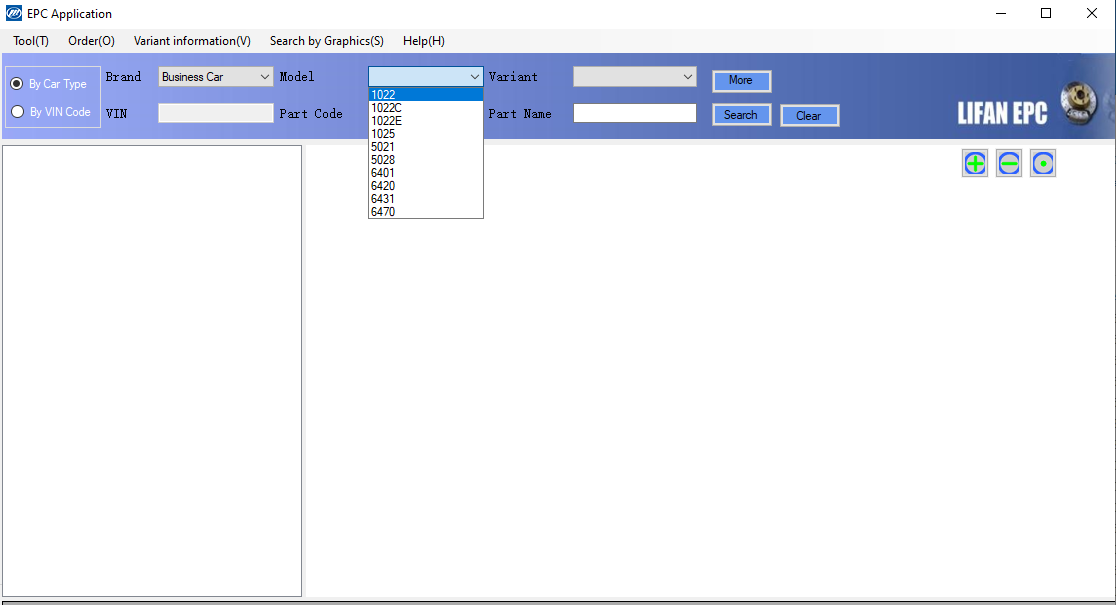1116x605 pixels.
Task: Open the Help(H) menu
Action: [423, 41]
